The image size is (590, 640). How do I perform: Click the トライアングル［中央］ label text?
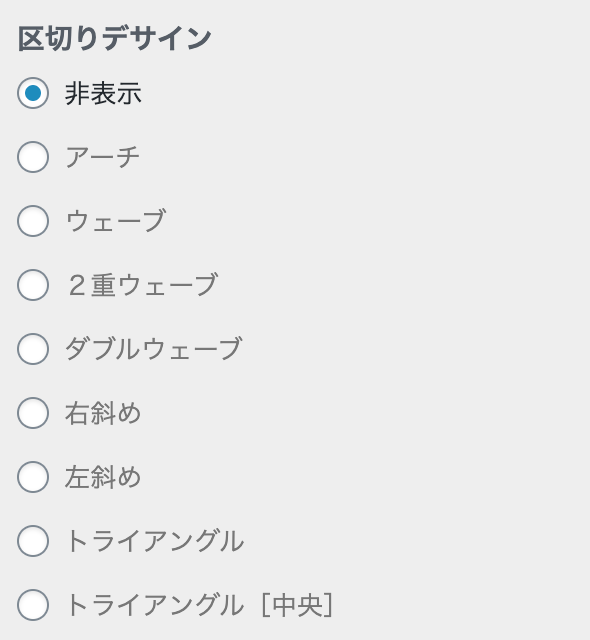click(200, 605)
